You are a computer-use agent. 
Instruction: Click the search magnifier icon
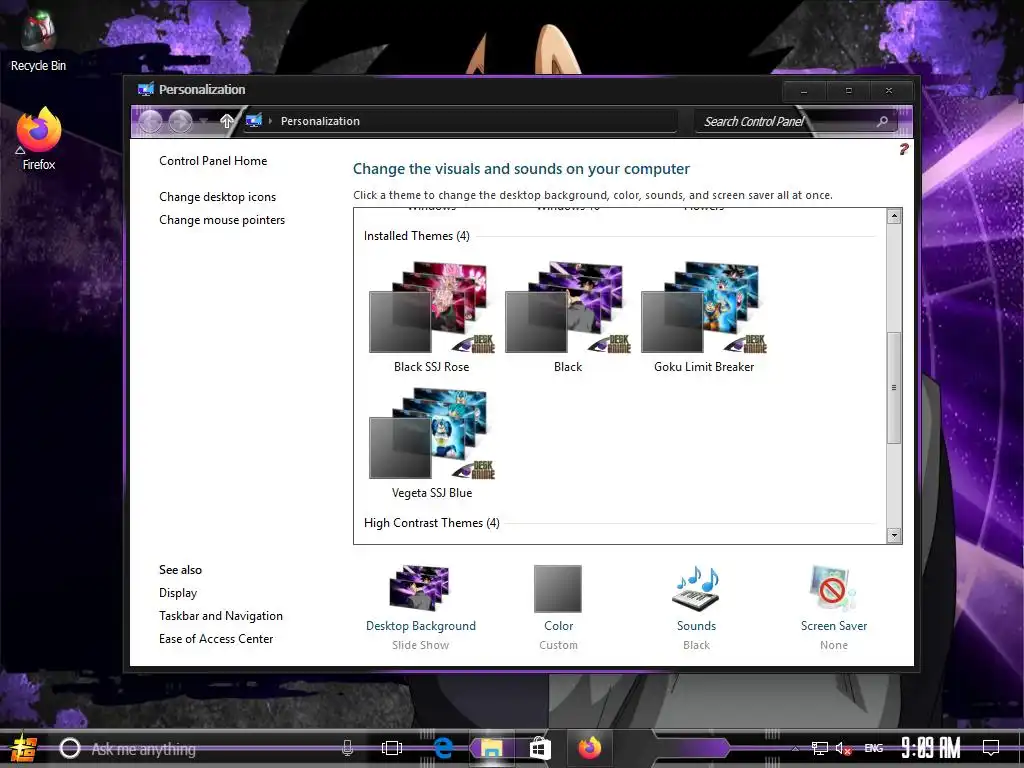(x=882, y=121)
